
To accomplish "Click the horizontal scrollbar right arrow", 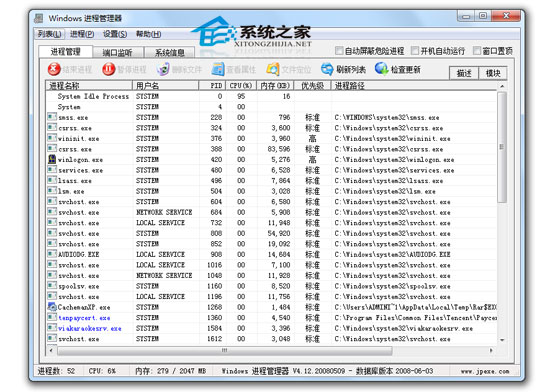I will click(491, 350).
